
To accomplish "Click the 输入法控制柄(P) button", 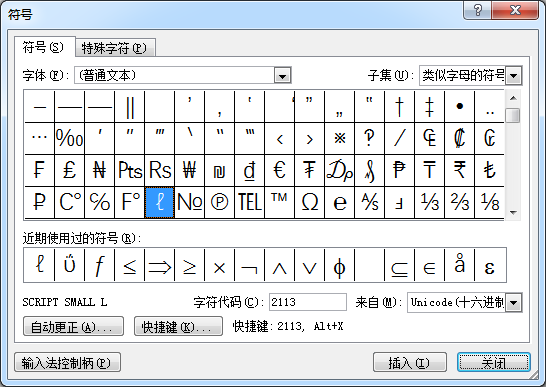I will (x=67, y=363).
